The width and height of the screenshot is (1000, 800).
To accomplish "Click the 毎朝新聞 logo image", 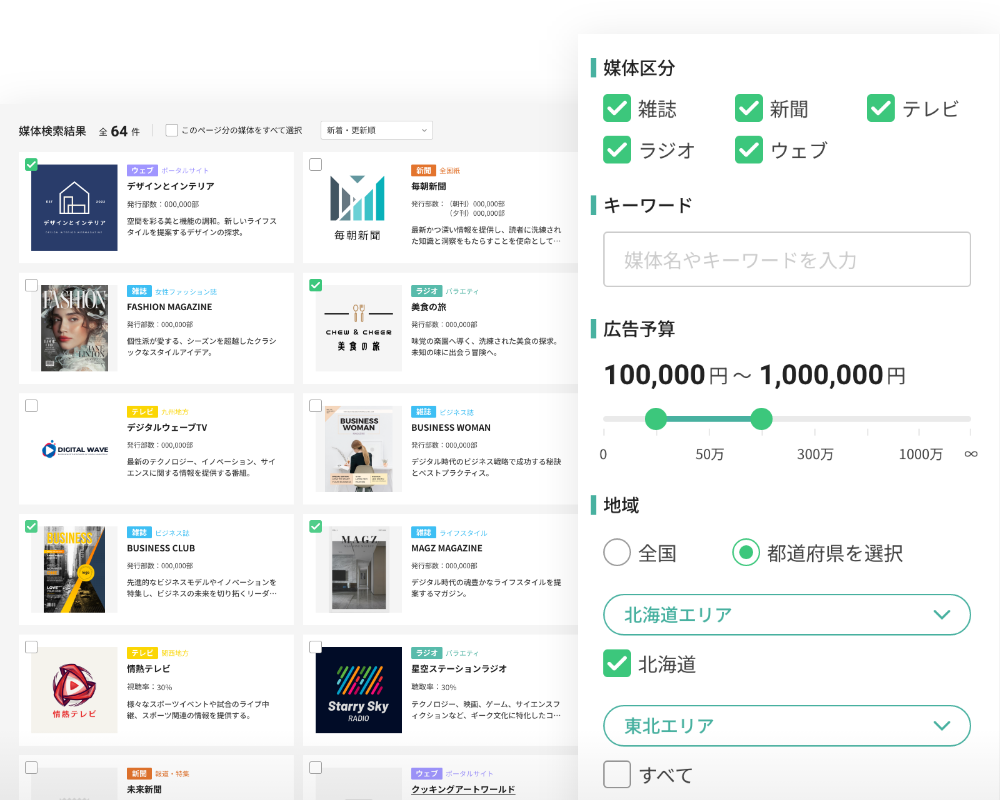I will (358, 208).
